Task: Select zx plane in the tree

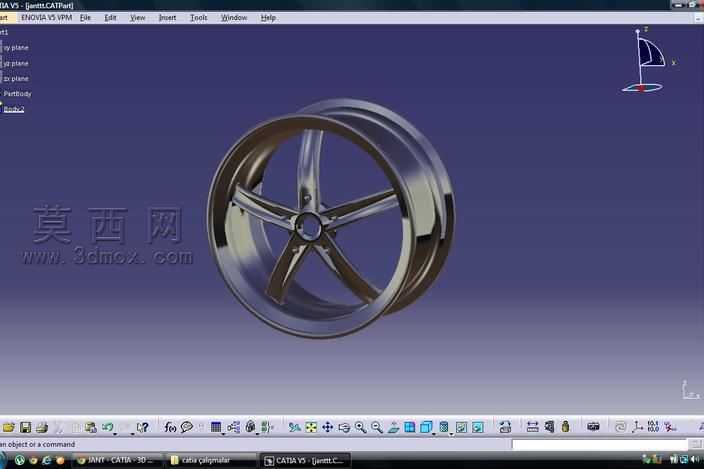Action: 16,79
